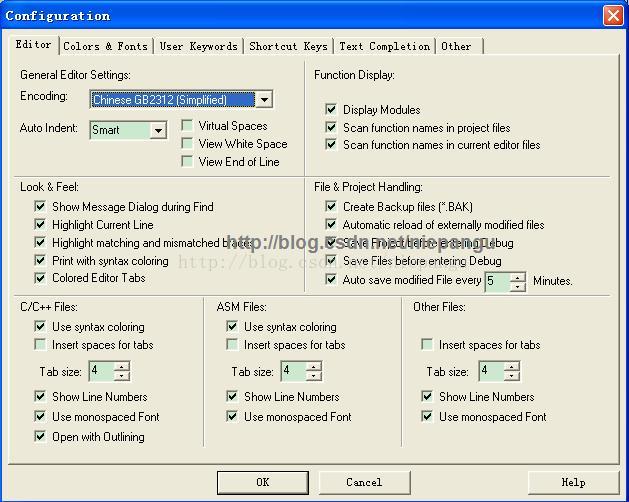Increase auto save minutes with up arrow
629x502 pixels.
click(517, 277)
